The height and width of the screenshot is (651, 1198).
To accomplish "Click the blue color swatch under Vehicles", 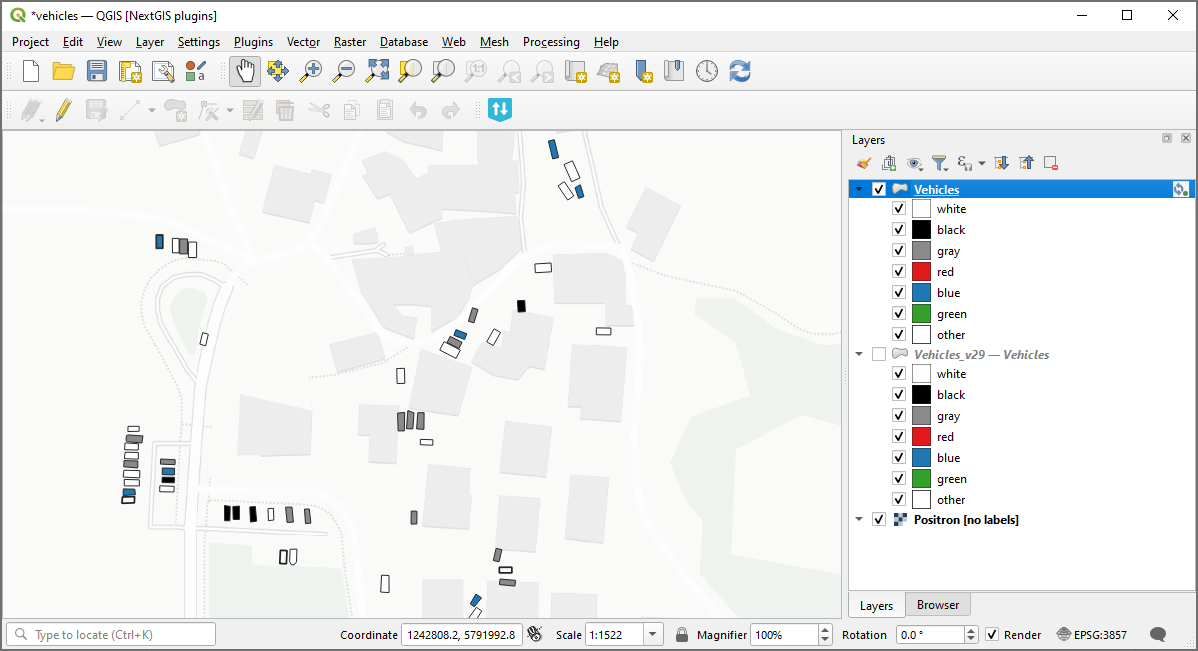I will click(921, 293).
